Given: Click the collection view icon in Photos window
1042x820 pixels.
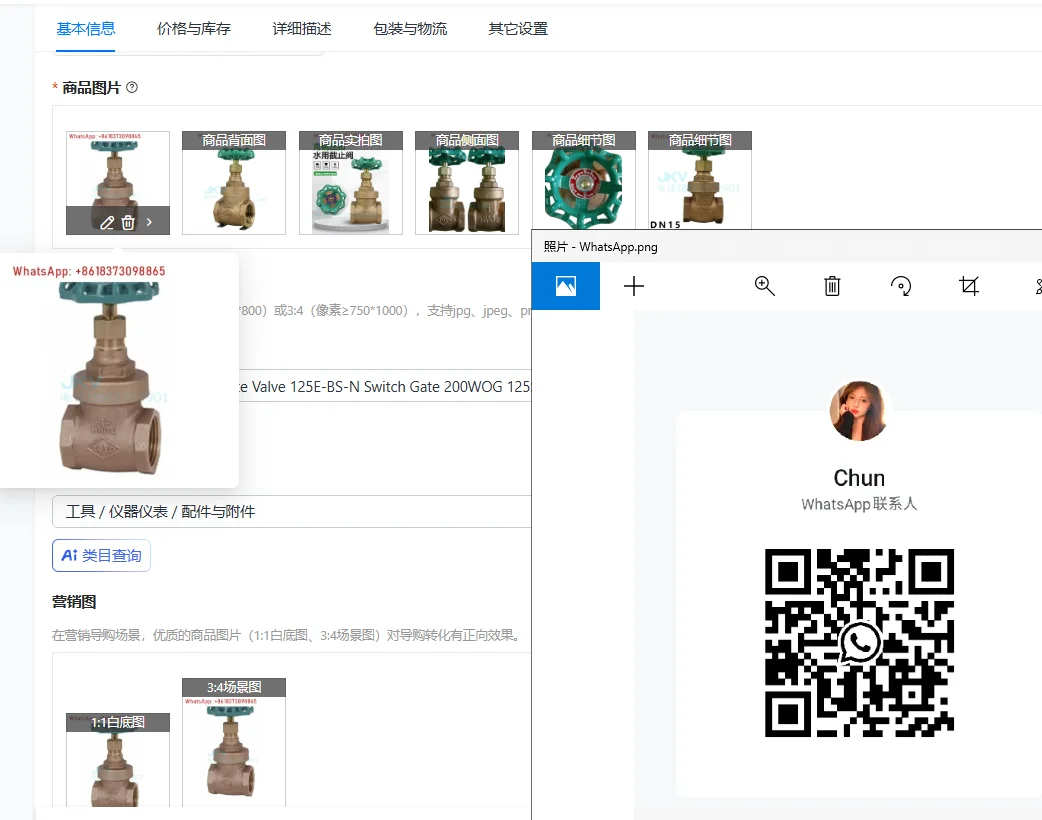Looking at the screenshot, I should (566, 286).
